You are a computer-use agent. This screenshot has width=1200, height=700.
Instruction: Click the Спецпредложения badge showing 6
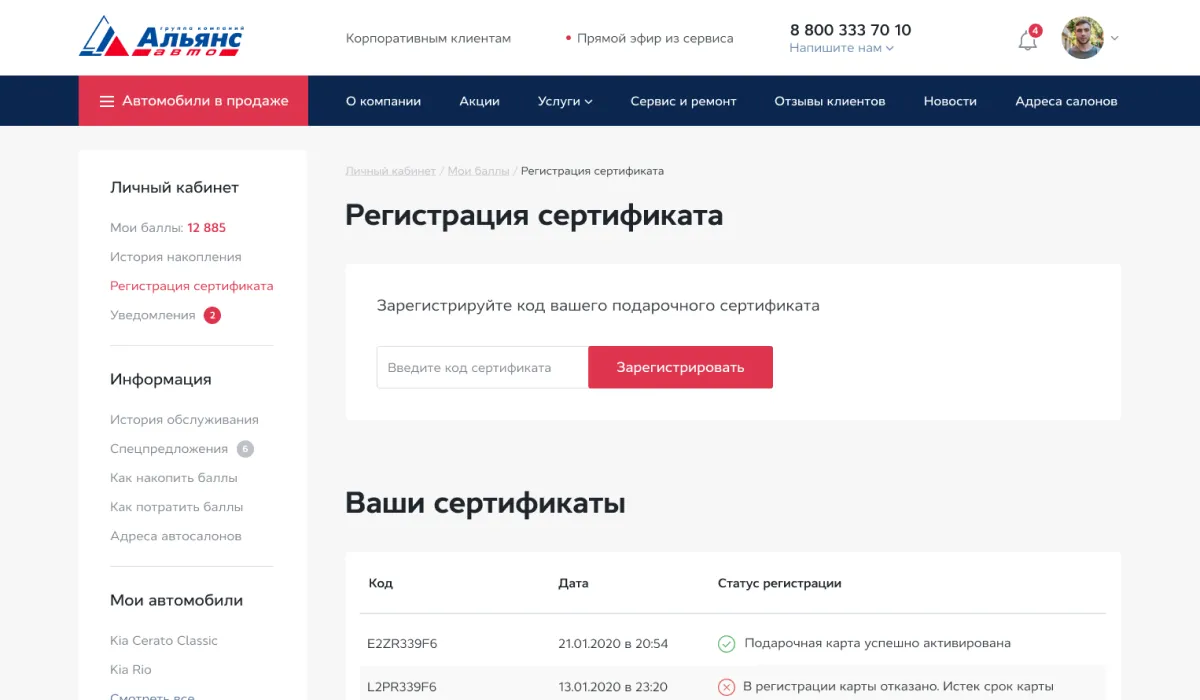(245, 449)
